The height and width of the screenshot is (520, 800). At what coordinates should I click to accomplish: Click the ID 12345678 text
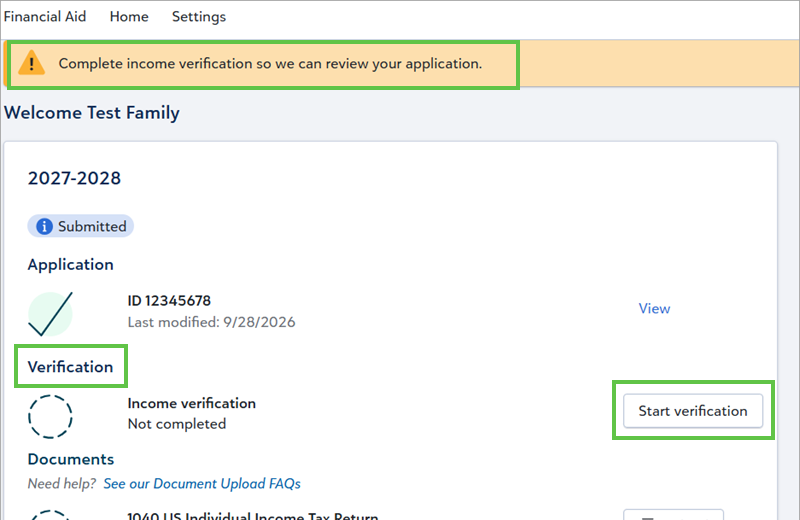click(x=169, y=301)
